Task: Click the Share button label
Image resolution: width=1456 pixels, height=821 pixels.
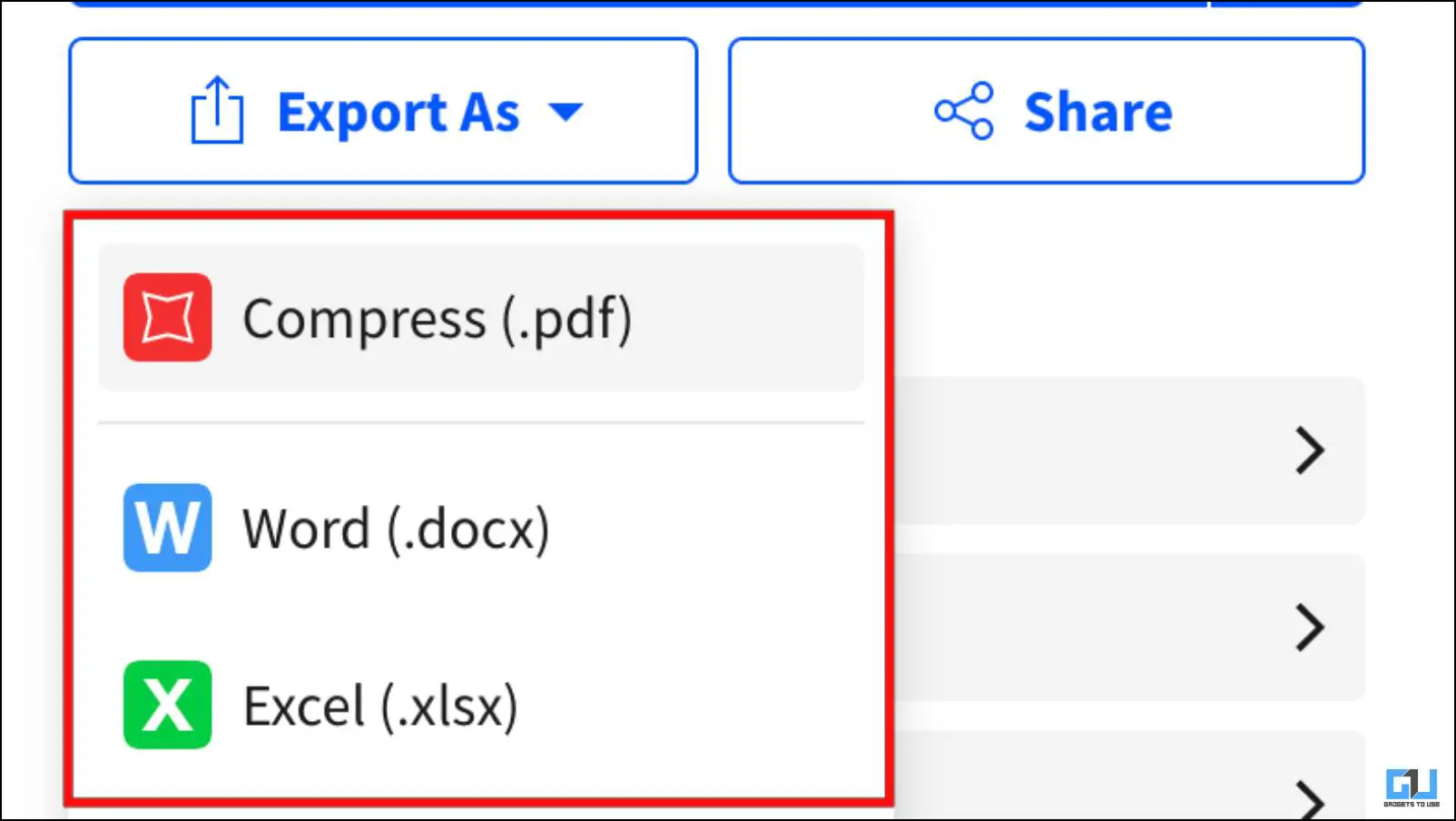Action: click(x=1098, y=112)
